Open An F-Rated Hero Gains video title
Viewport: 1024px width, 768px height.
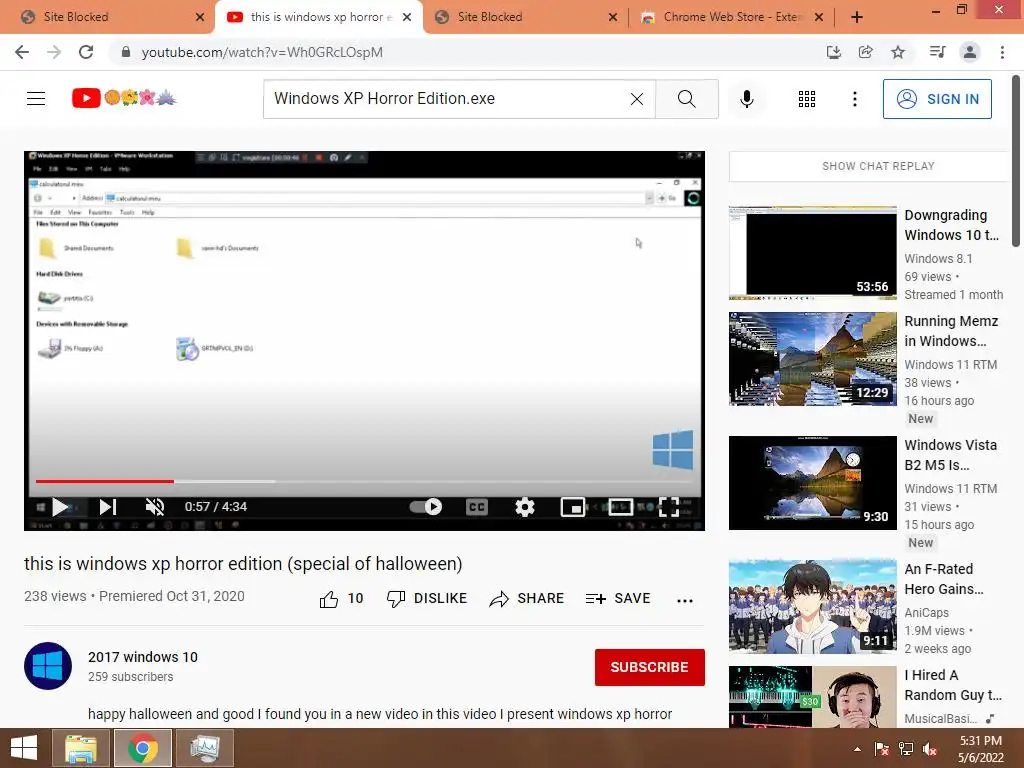(x=944, y=579)
